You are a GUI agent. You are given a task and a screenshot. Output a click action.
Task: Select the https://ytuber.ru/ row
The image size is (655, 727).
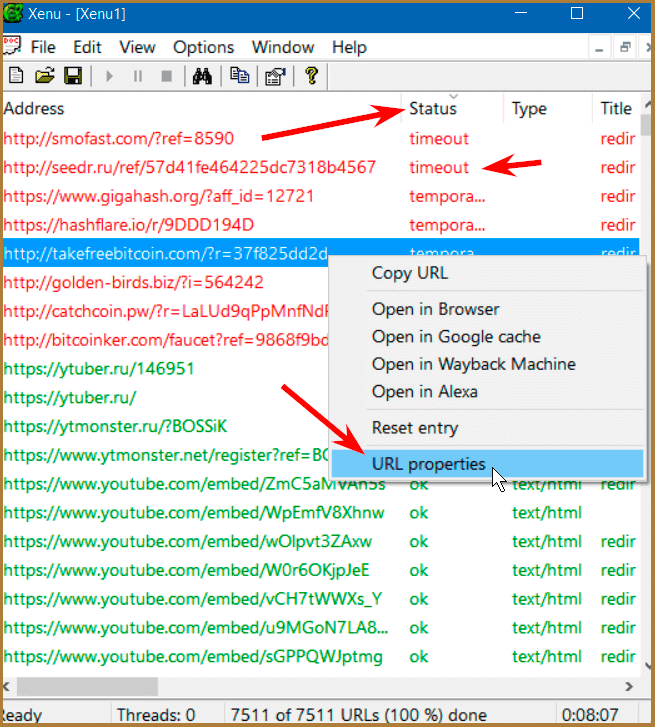tap(167, 397)
